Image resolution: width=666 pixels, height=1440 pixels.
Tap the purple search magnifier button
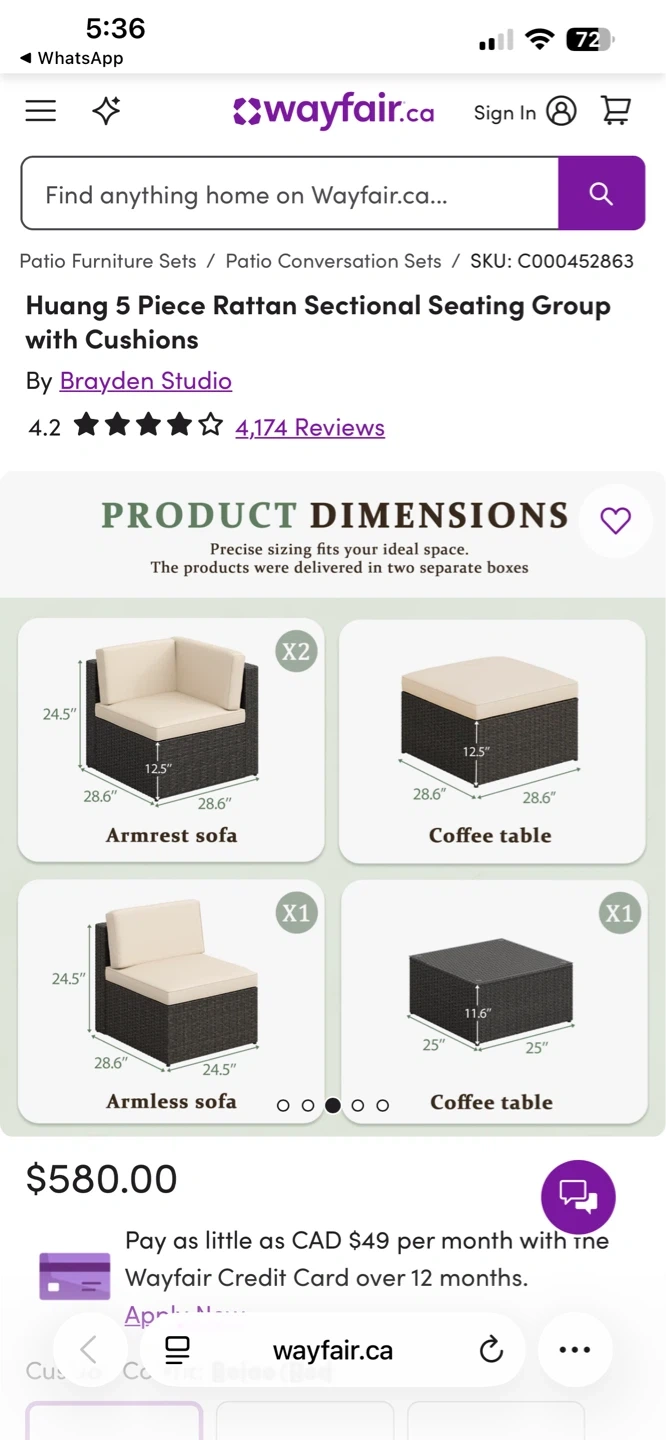point(601,193)
